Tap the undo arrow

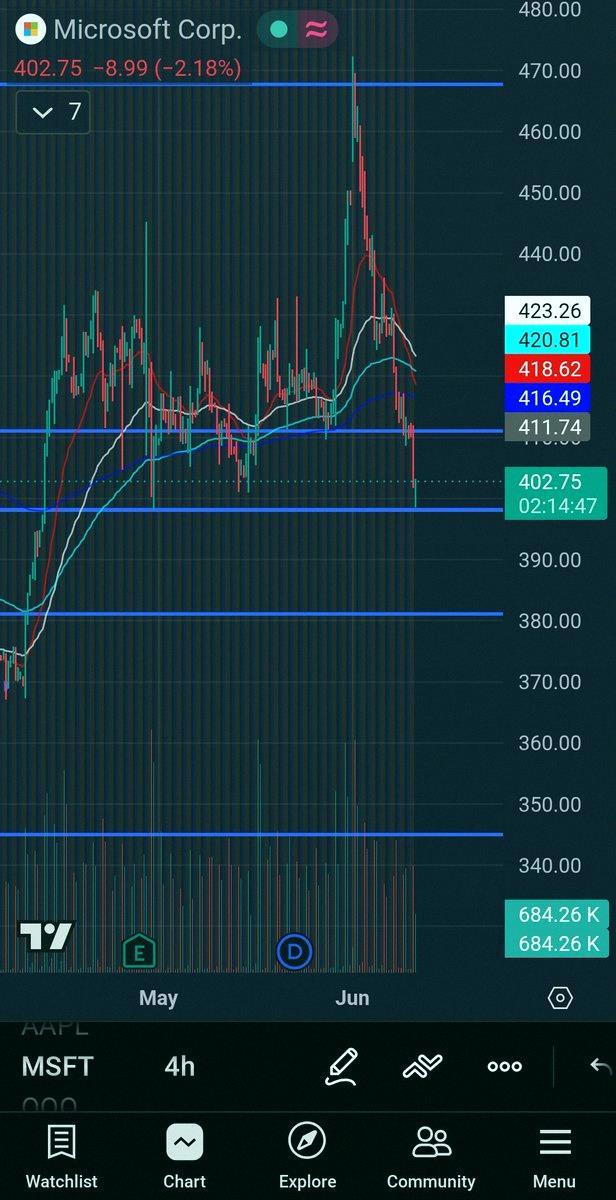click(x=601, y=1066)
